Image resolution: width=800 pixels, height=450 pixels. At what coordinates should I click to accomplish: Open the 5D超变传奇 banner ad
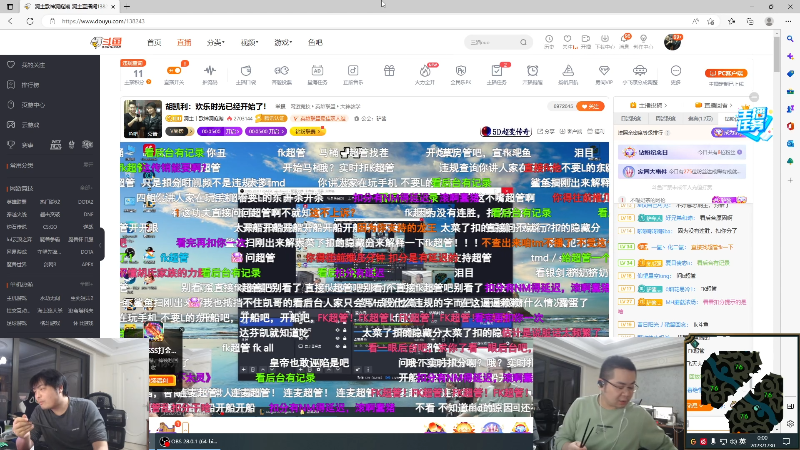click(506, 131)
